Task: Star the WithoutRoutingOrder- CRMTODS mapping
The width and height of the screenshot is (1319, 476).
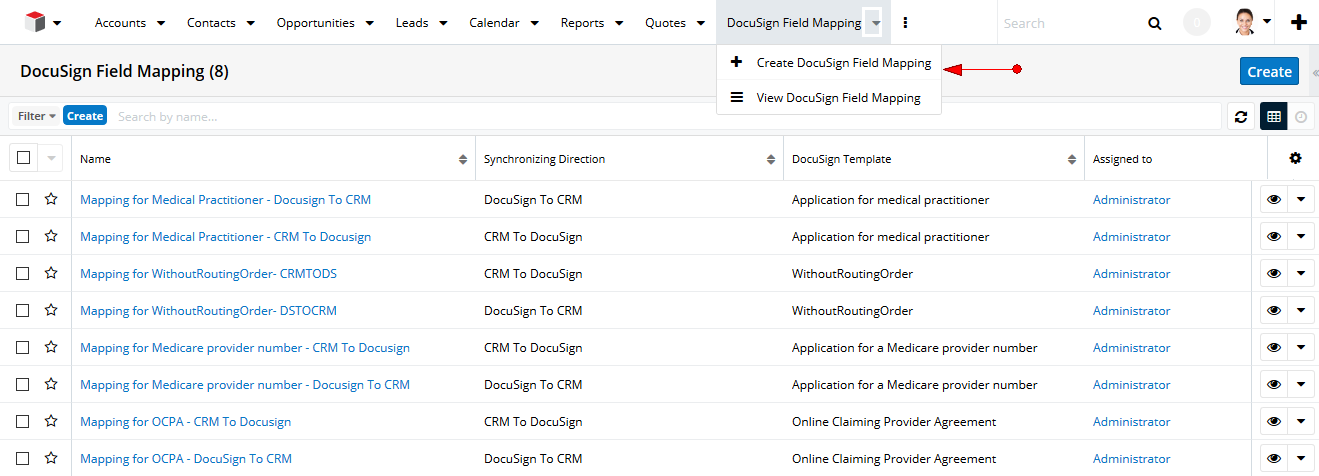Action: (x=51, y=273)
